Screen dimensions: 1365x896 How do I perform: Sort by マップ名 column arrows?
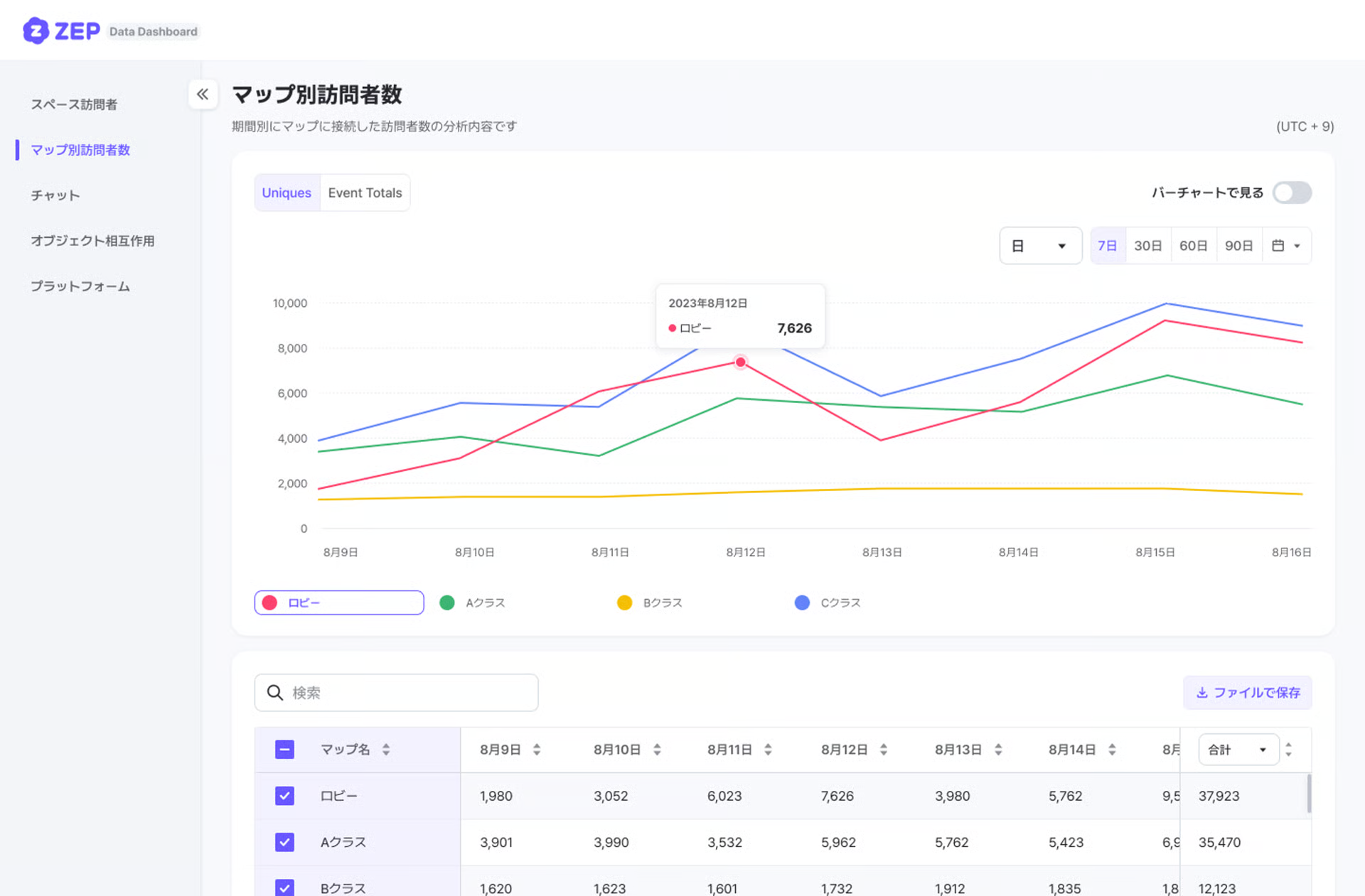tap(386, 750)
